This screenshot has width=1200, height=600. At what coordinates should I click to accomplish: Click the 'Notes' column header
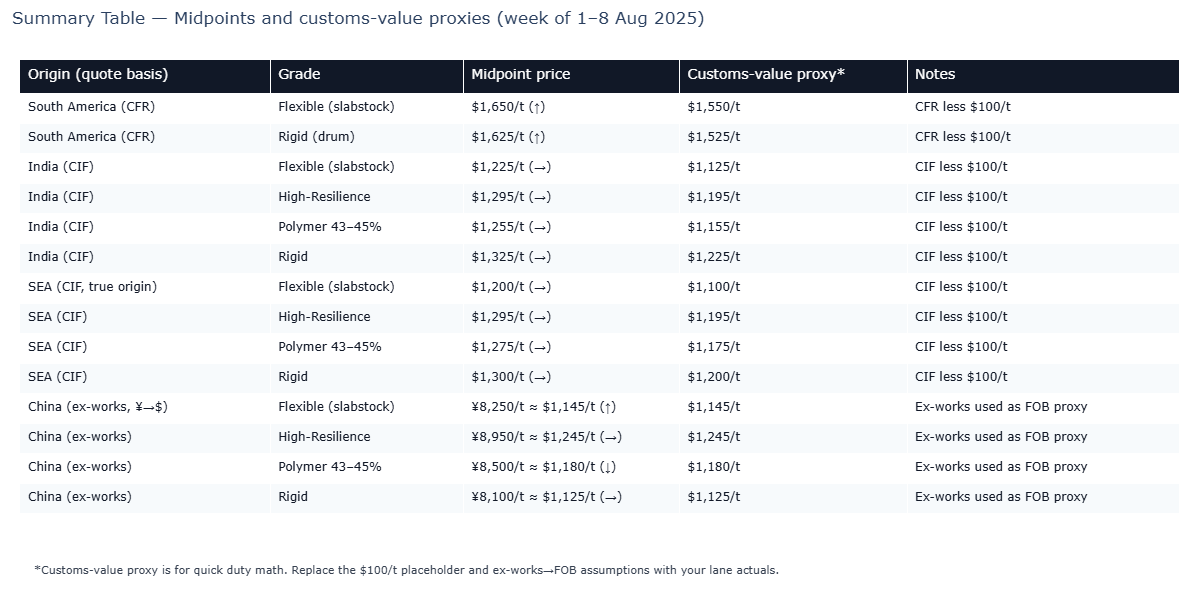[935, 74]
